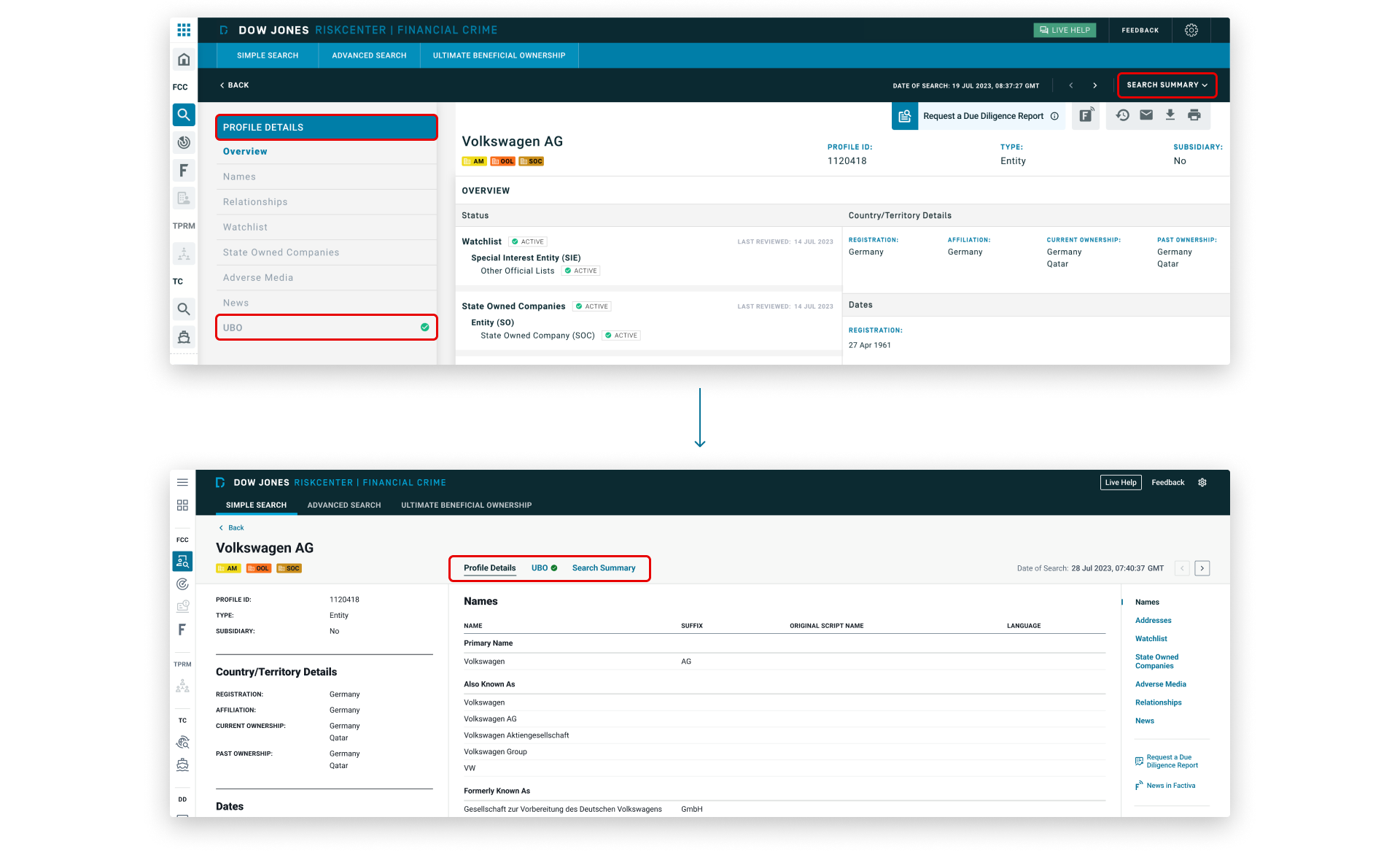
Task: Open Search Summary tab, bottom screen
Action: (x=604, y=568)
